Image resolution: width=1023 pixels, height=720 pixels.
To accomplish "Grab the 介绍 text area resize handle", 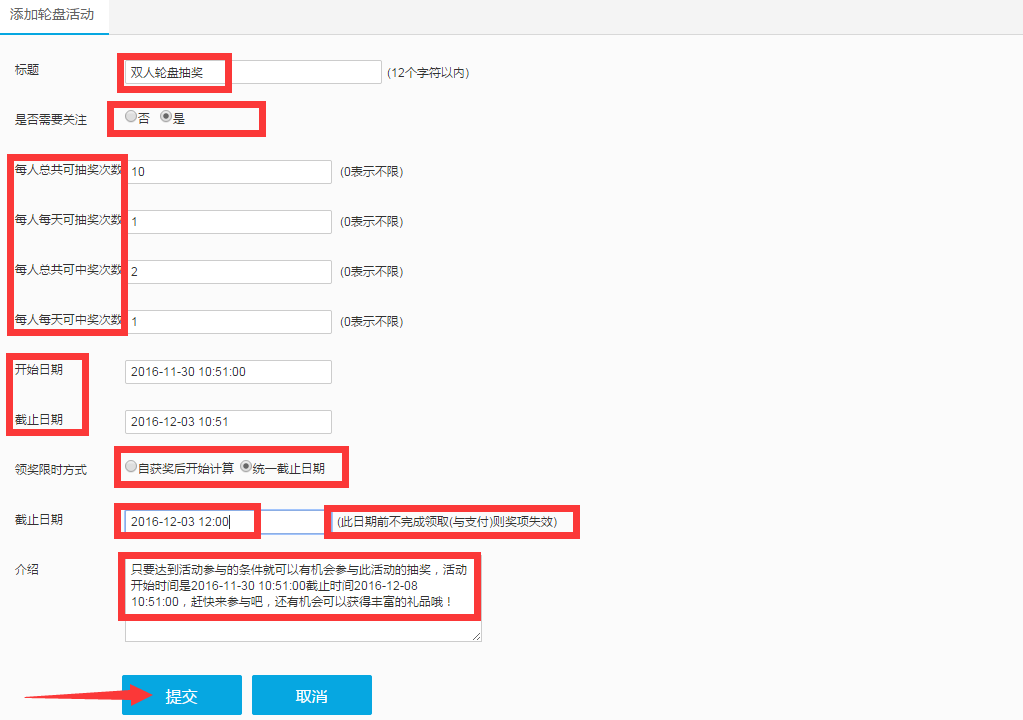I will click(476, 636).
